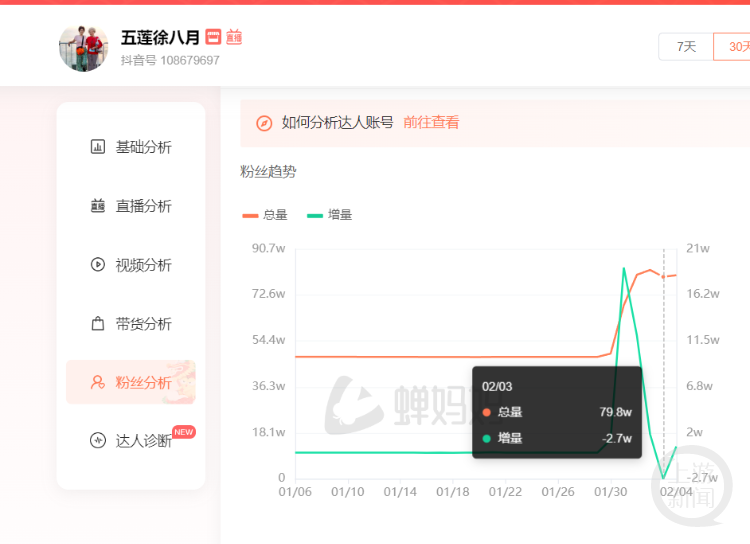Image resolution: width=750 pixels, height=544 pixels.
Task: Click the 达人诊断 label with NEW badge
Action: pyautogui.click(x=143, y=441)
